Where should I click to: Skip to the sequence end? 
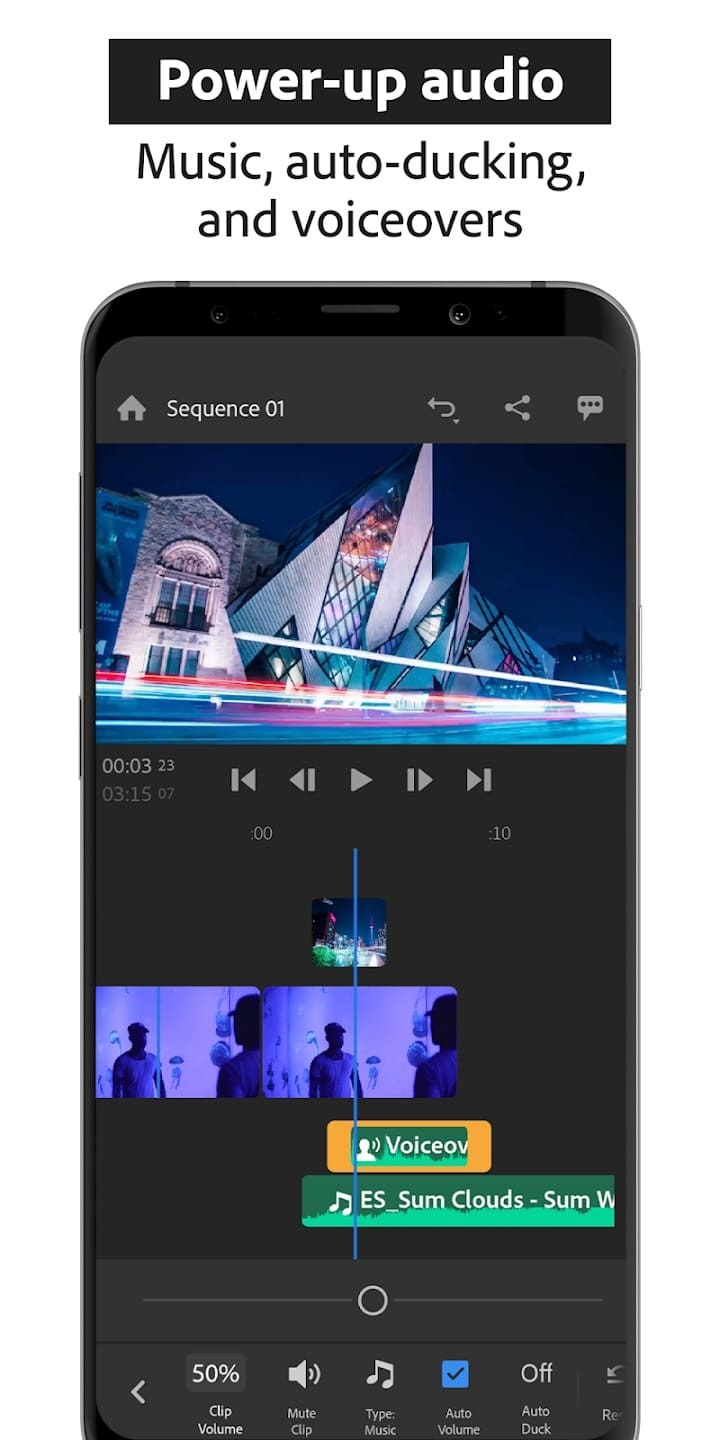pos(479,780)
